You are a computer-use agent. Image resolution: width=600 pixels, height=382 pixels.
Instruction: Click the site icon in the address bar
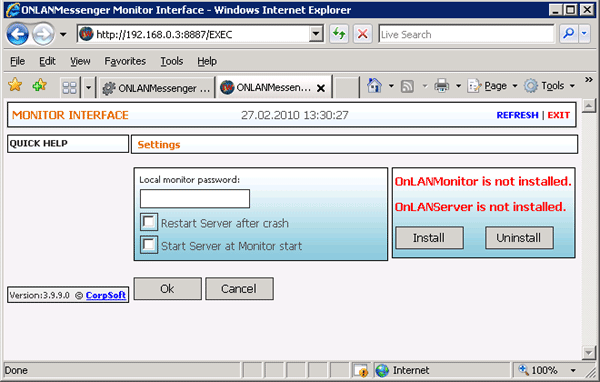tap(86, 34)
